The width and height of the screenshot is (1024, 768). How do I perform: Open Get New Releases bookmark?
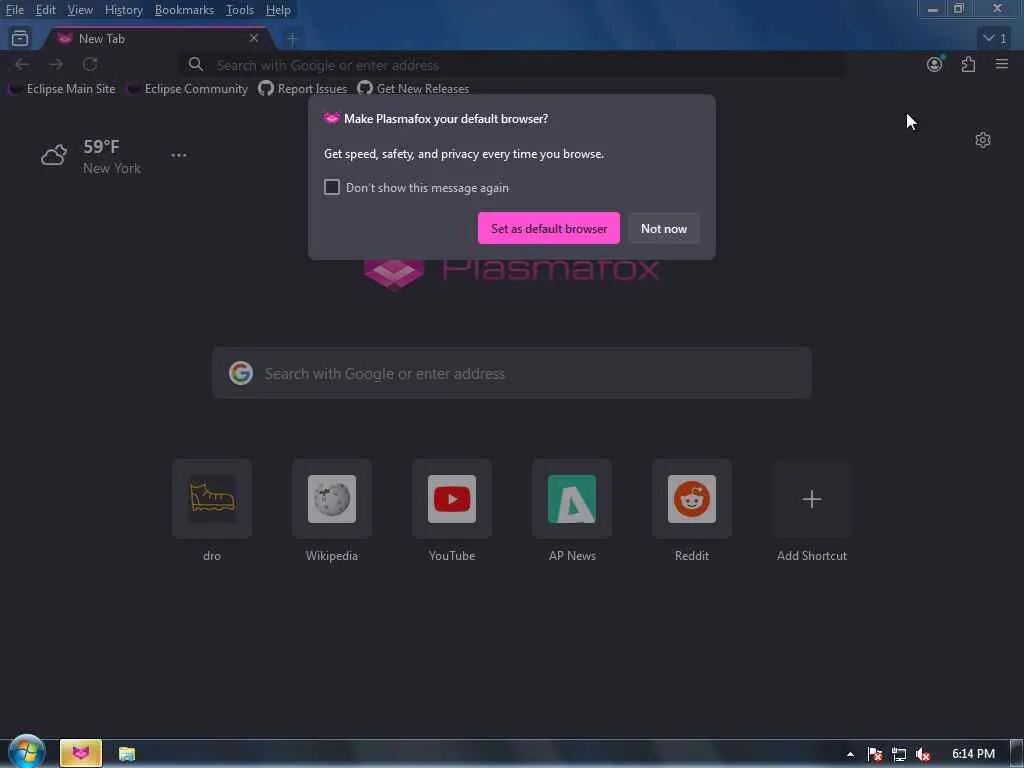[x=414, y=88]
